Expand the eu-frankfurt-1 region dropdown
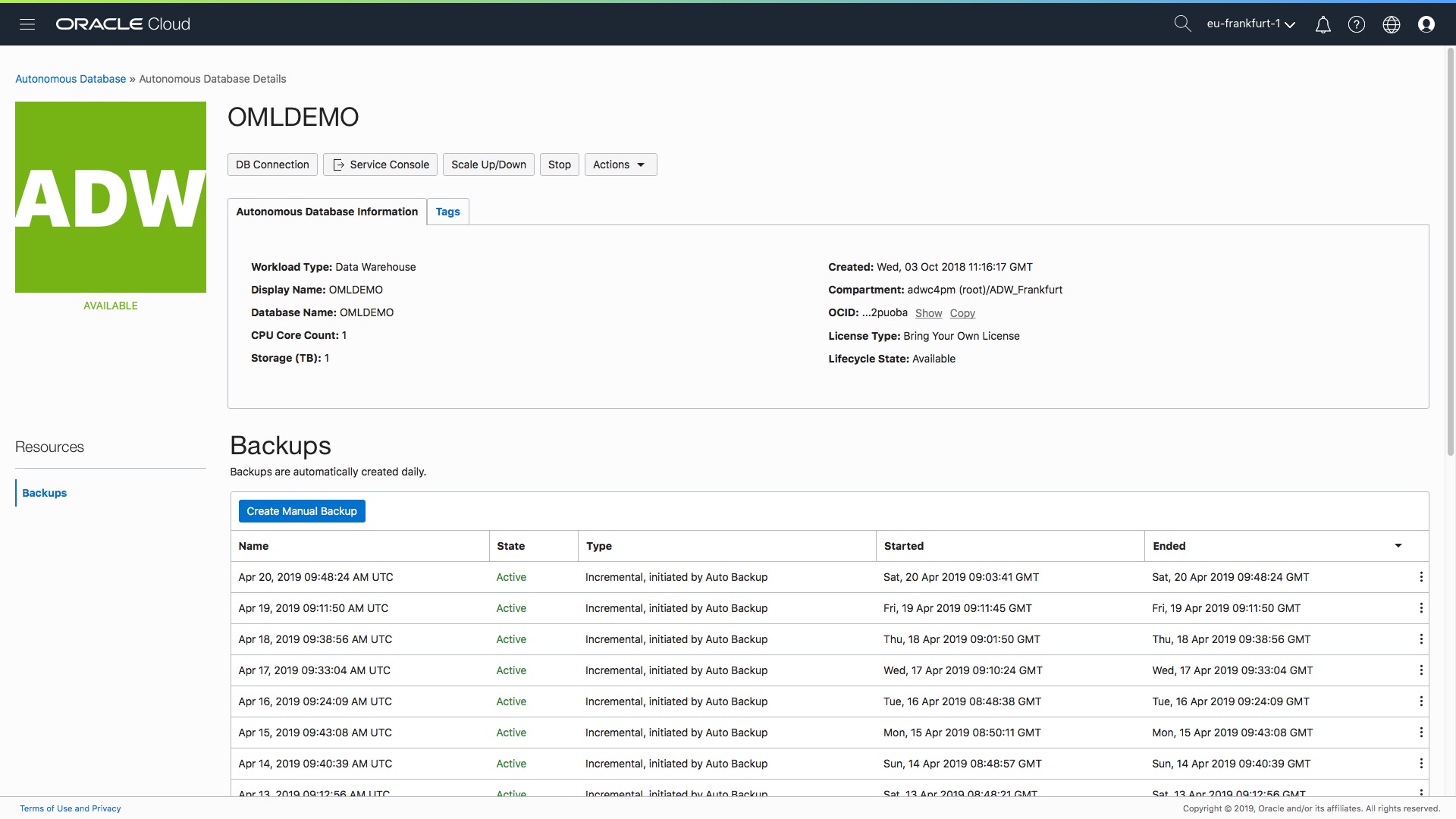 coord(1251,24)
